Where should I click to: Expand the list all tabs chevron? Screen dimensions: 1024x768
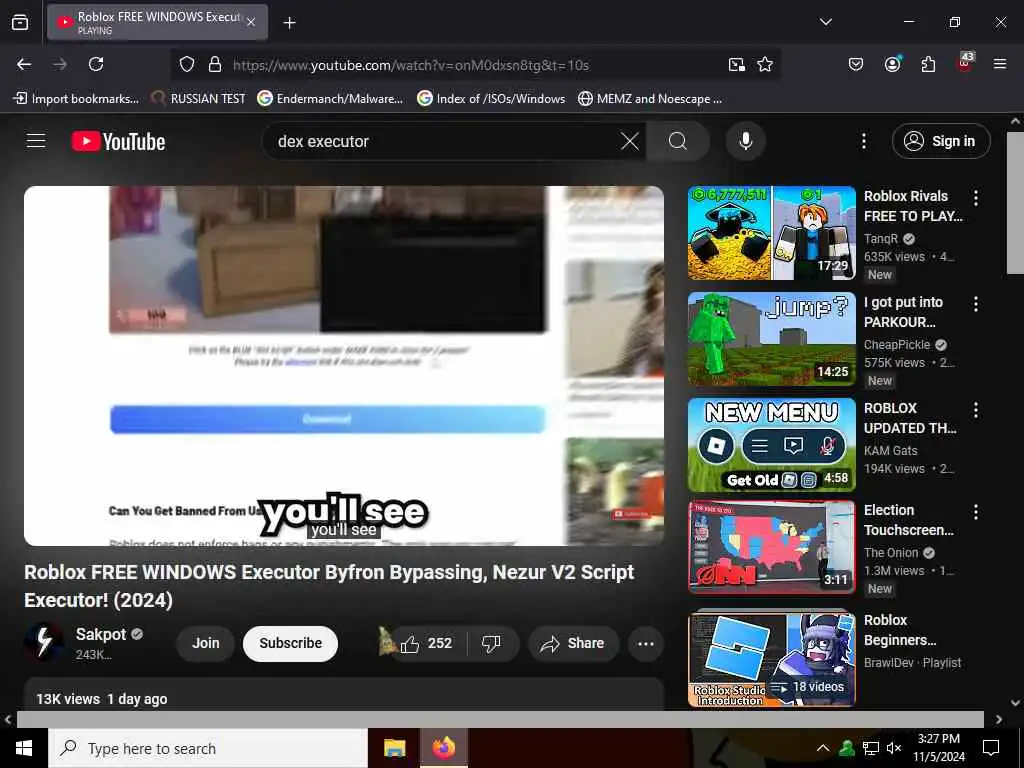825,22
